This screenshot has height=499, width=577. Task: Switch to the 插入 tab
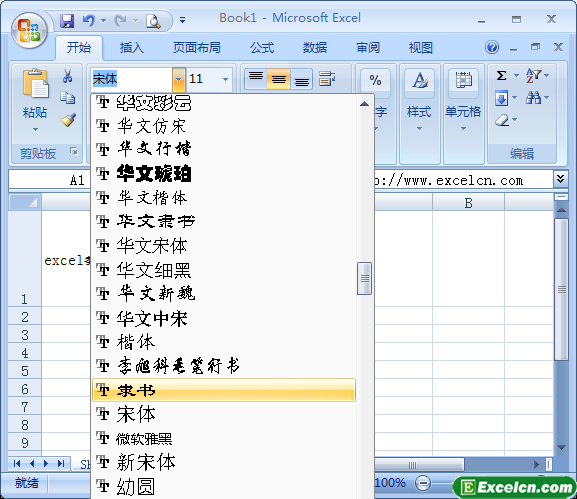[131, 48]
